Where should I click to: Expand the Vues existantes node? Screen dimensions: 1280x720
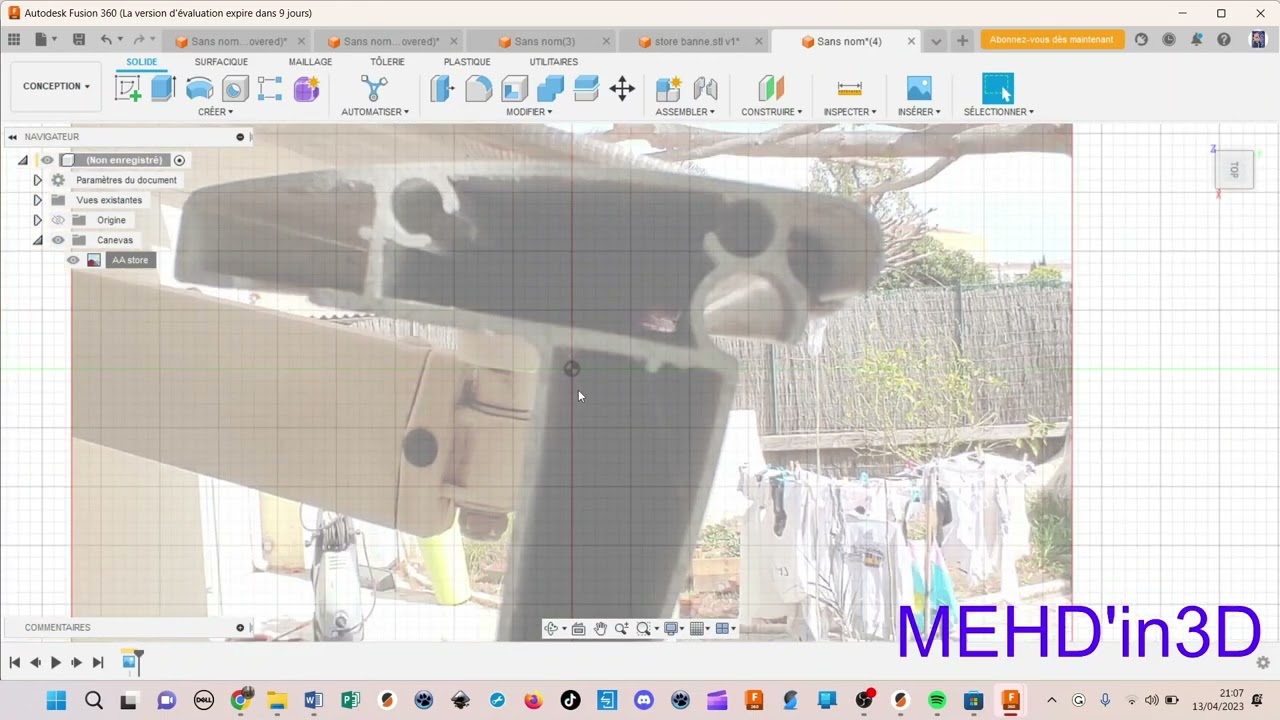[x=37, y=200]
